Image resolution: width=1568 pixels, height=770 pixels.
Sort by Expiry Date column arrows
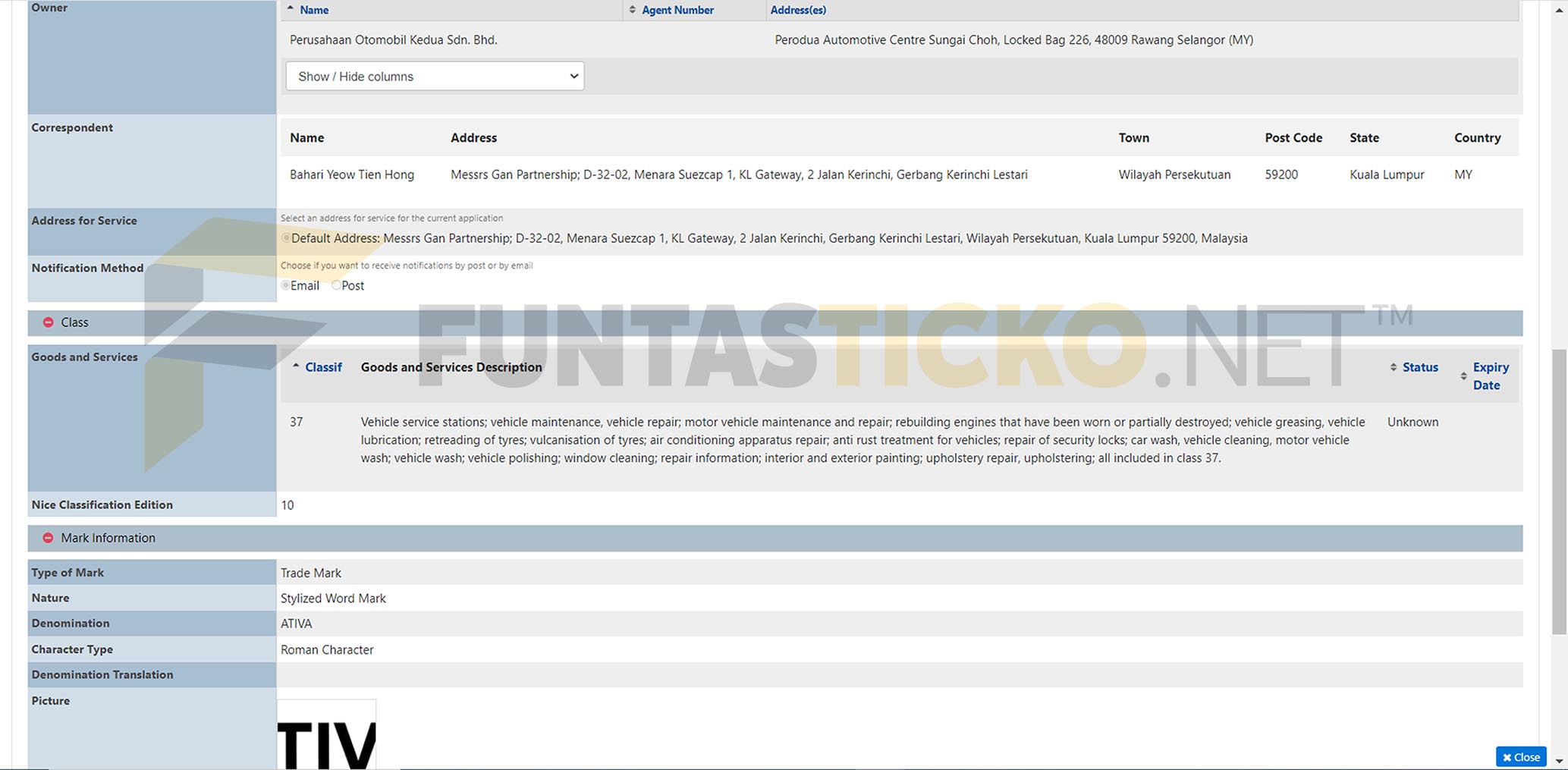[x=1463, y=376]
